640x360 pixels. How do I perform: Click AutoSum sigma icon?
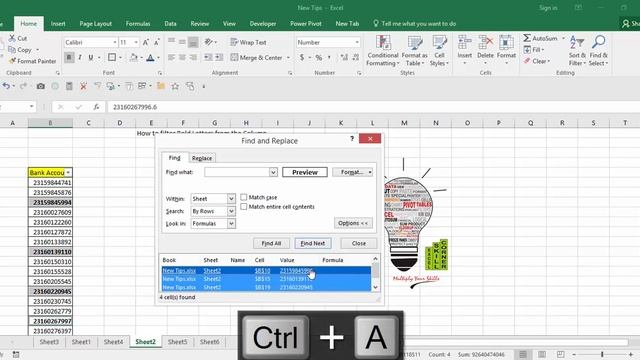pyautogui.click(x=527, y=38)
